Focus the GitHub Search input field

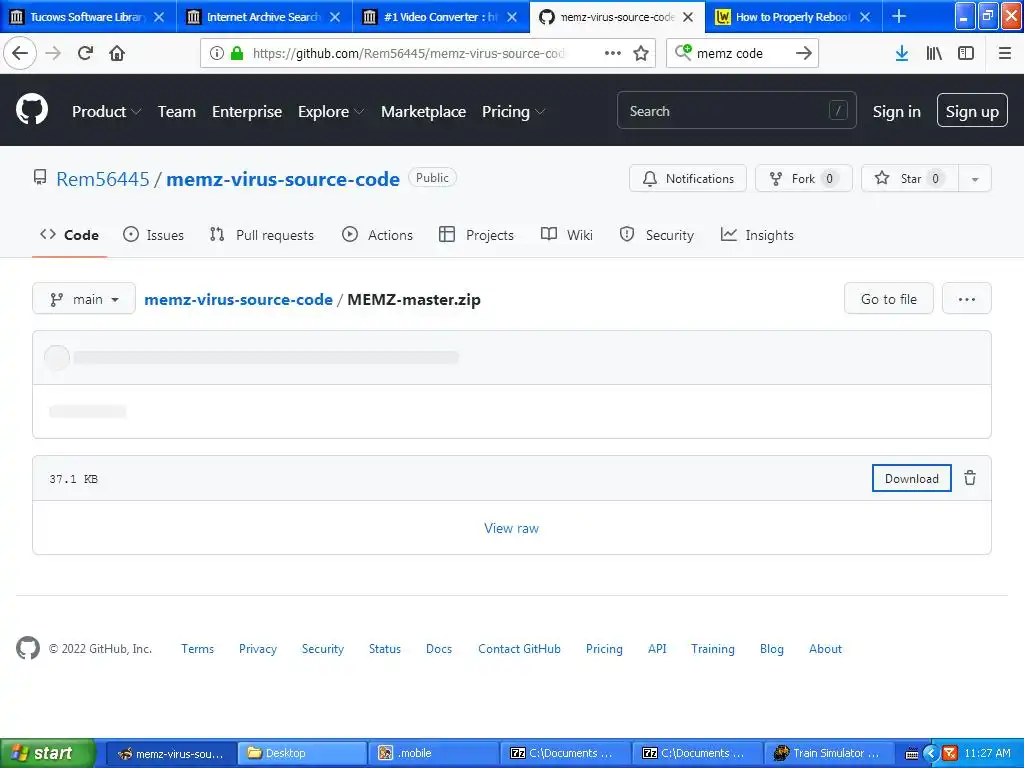point(737,110)
